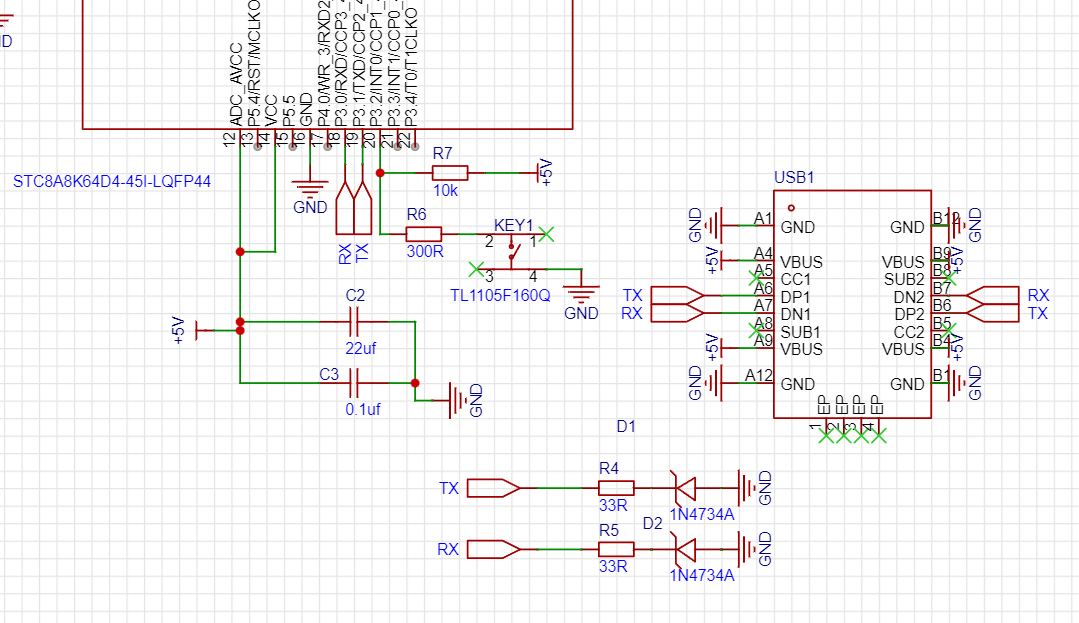Click the +5V symbol at USB1 pin A4
This screenshot has height=623, width=1079.
714,260
